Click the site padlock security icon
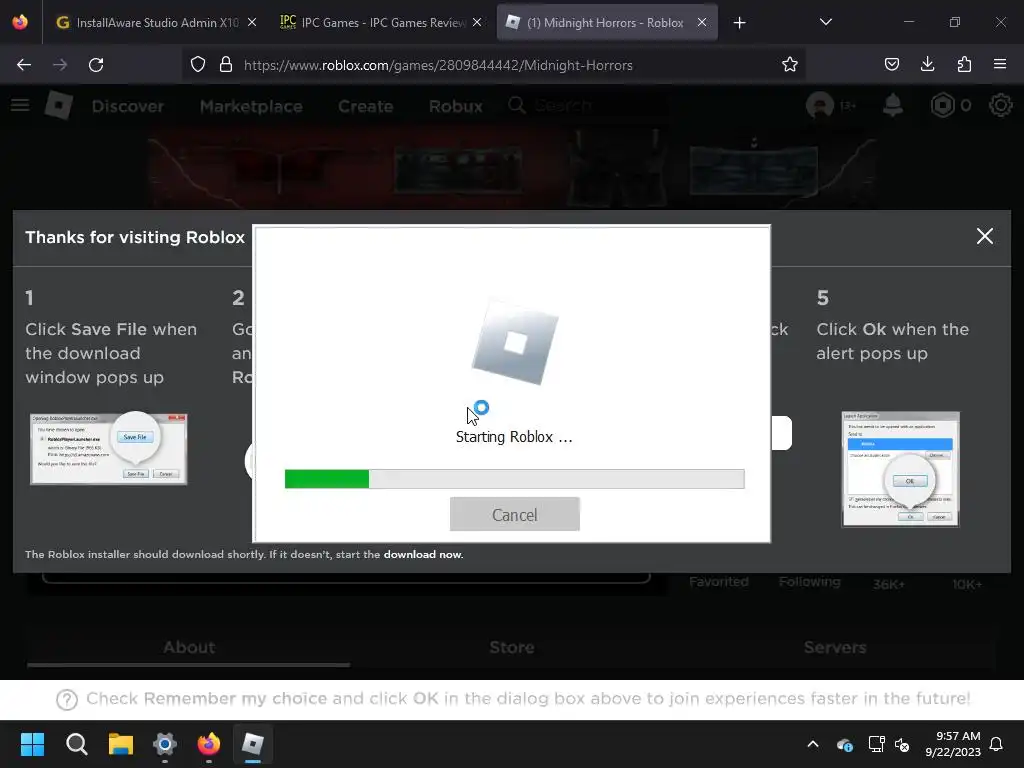 (226, 65)
